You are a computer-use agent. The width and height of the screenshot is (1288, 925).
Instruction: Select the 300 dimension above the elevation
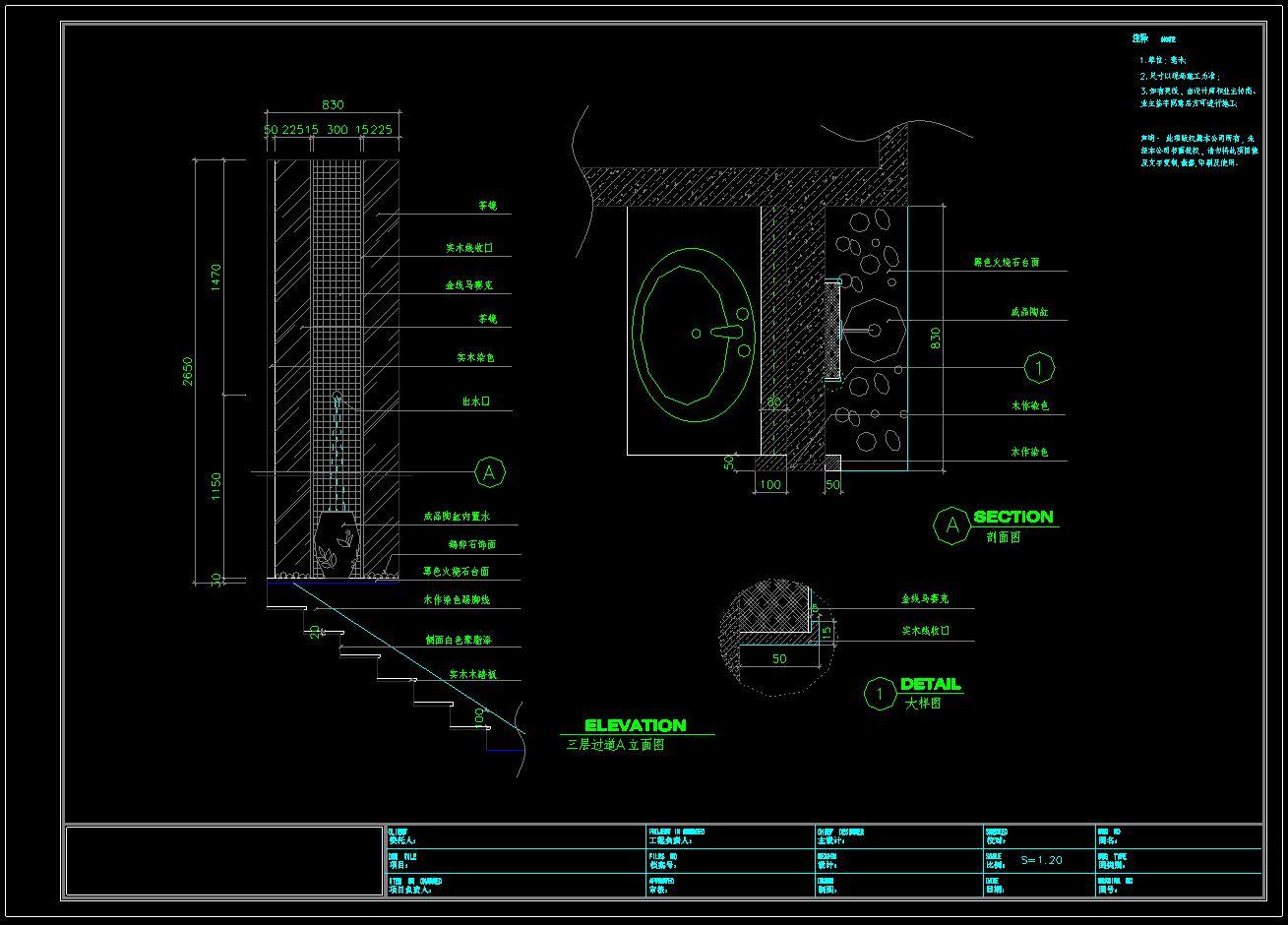(x=337, y=129)
